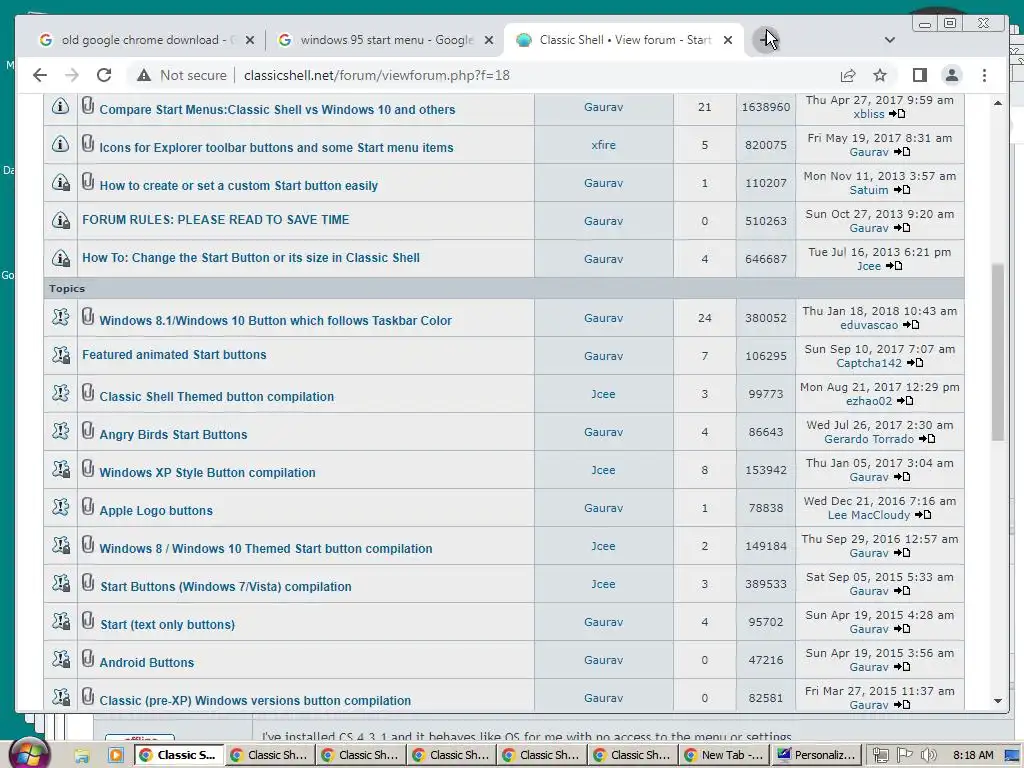Open FORUM RULES topic

pos(216,220)
